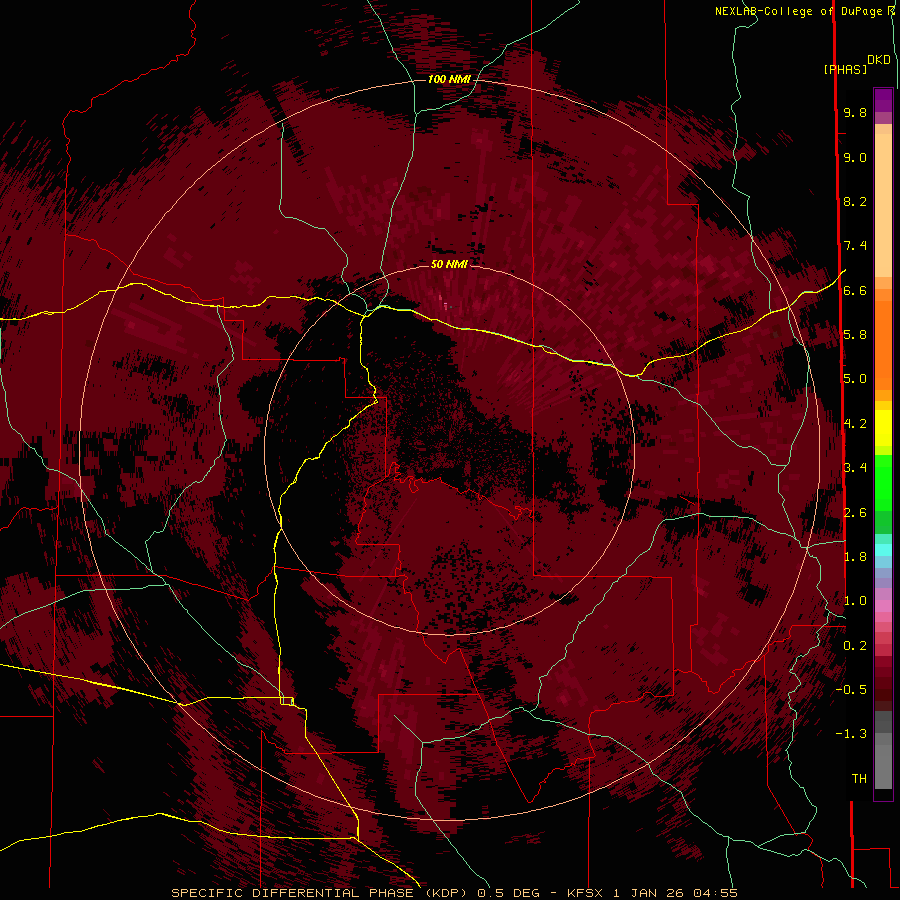Click the 1.8 colorbar value

pyautogui.click(x=855, y=557)
